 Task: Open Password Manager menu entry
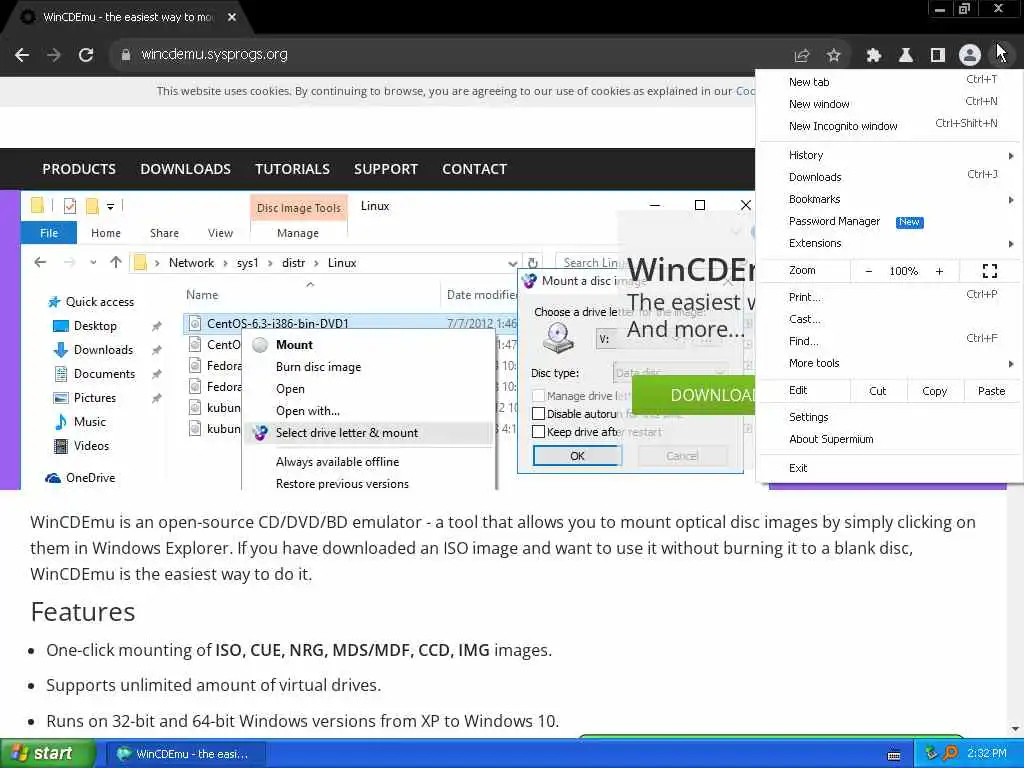tap(890, 221)
